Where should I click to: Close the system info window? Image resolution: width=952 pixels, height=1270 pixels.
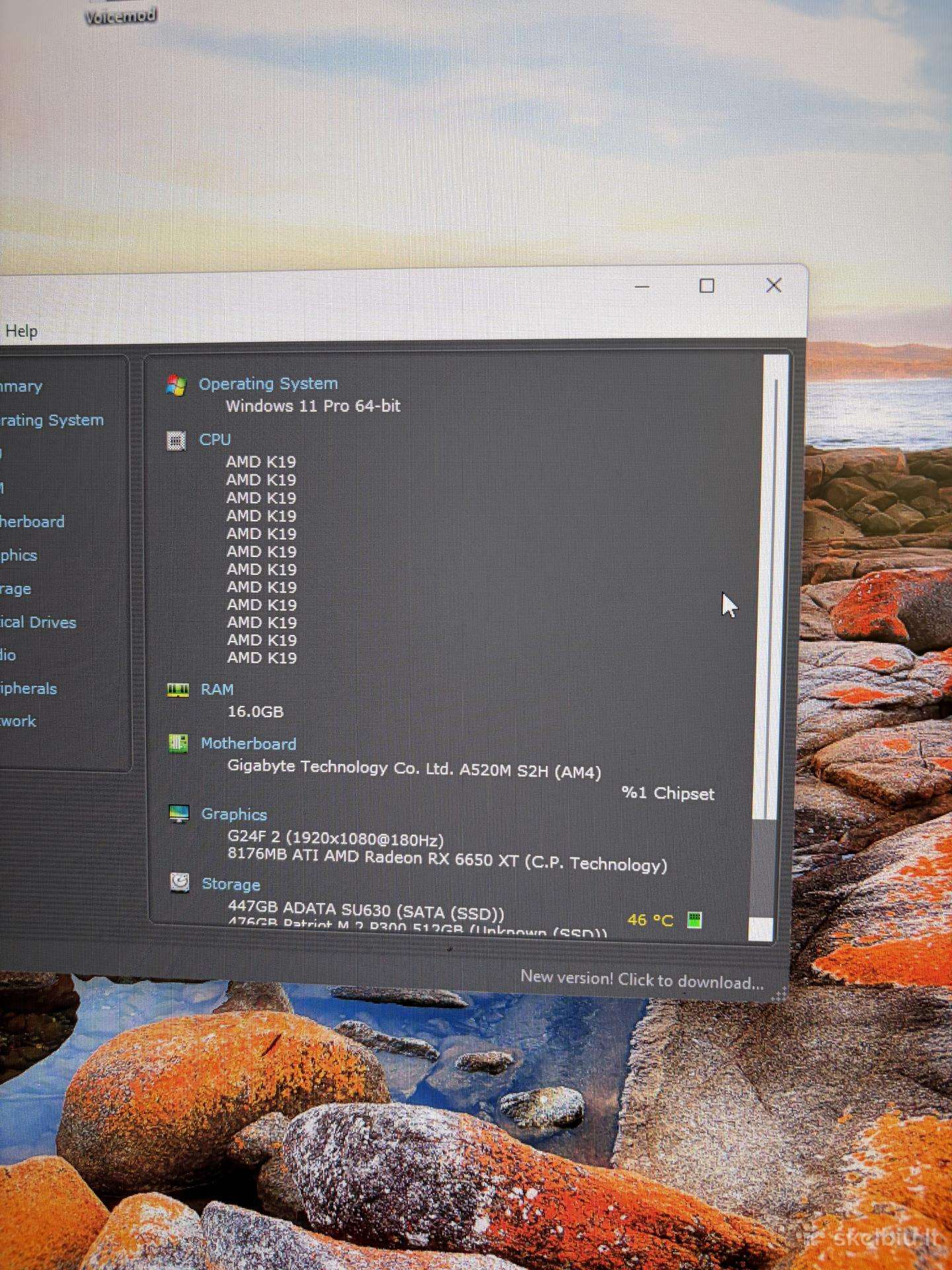(773, 285)
